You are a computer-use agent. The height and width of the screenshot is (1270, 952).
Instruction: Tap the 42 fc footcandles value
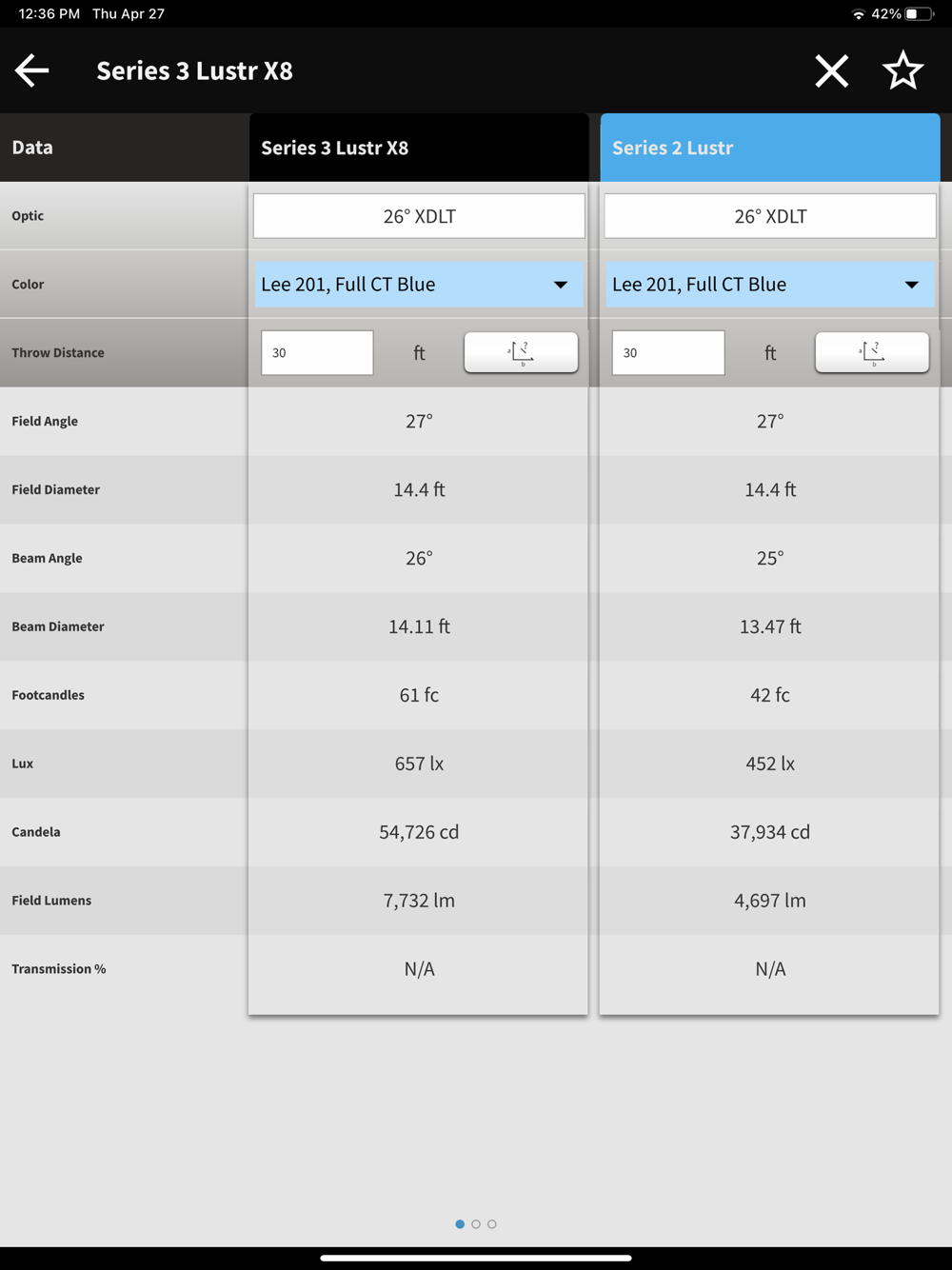(770, 695)
